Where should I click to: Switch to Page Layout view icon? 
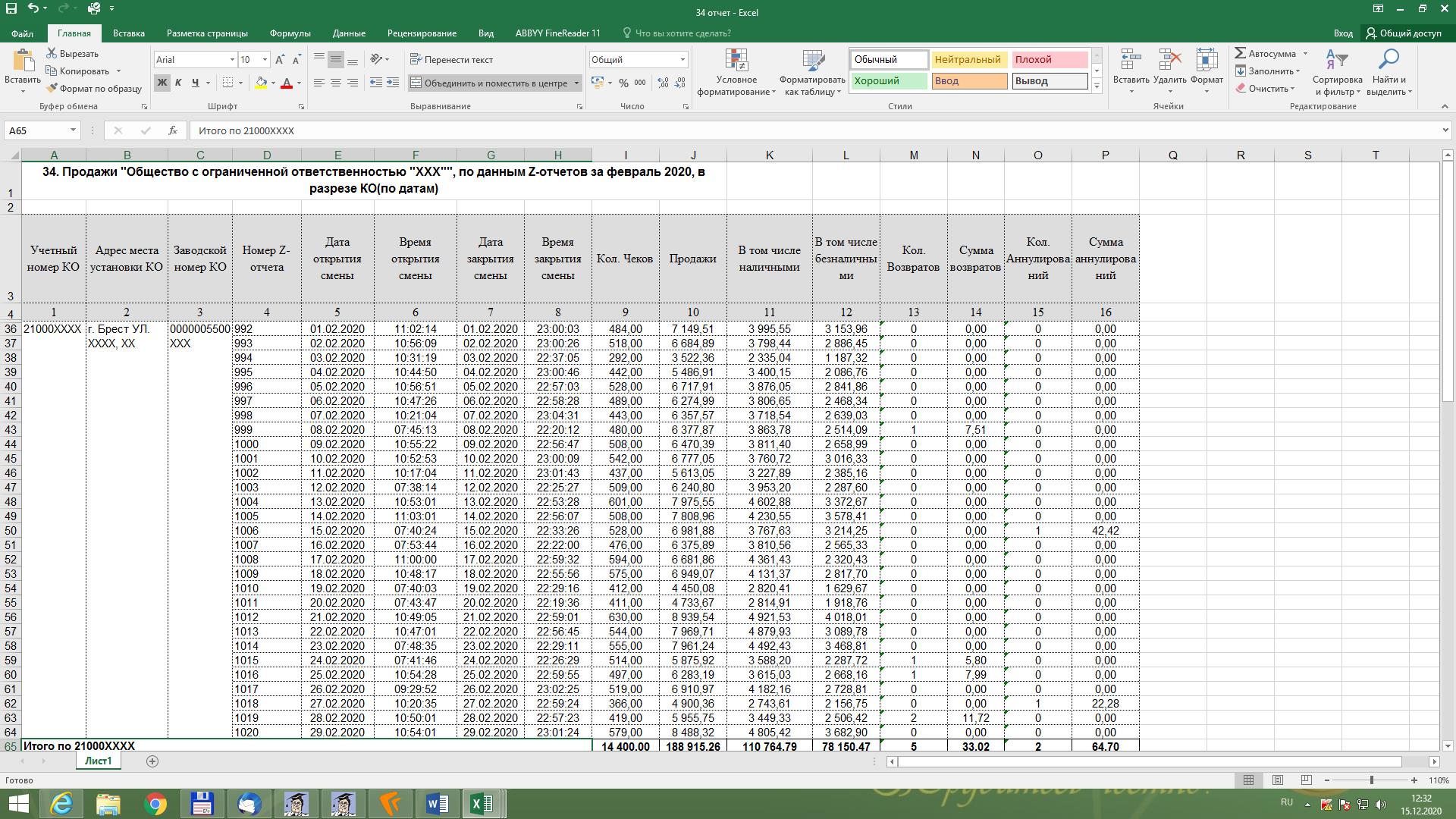click(x=1278, y=780)
